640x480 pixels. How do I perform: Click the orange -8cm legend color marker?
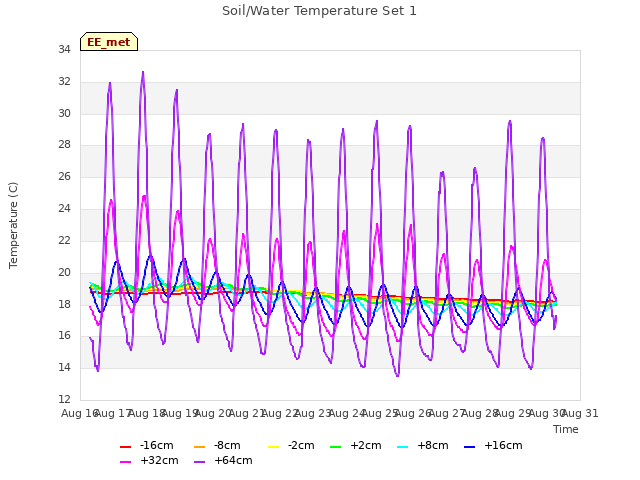200,447
